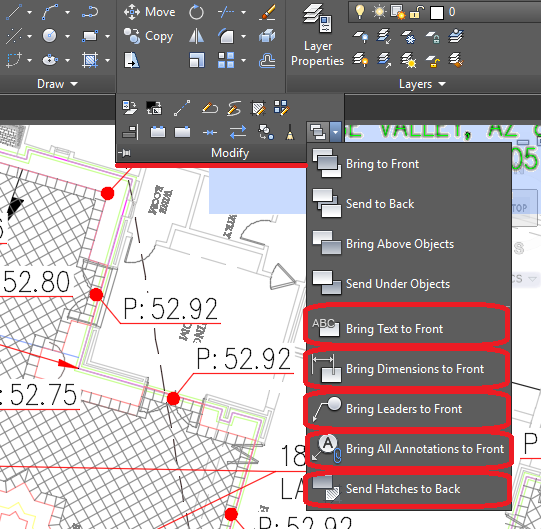Screen dimensions: 541x529
Task: Expand the Draw panel title
Action: [57, 84]
